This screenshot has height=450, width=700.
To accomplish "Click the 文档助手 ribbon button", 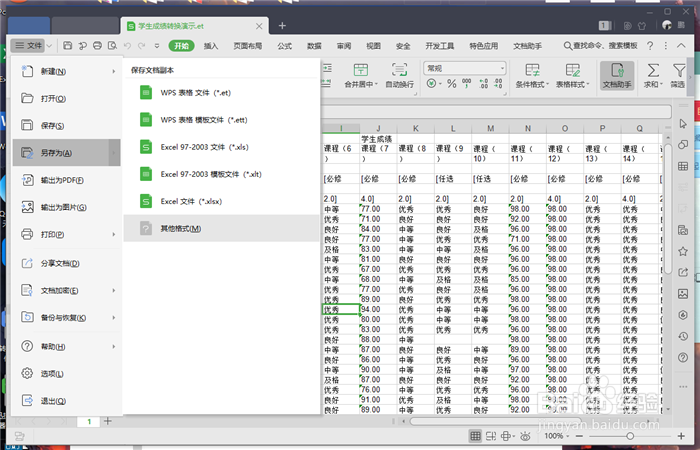I will click(x=617, y=75).
